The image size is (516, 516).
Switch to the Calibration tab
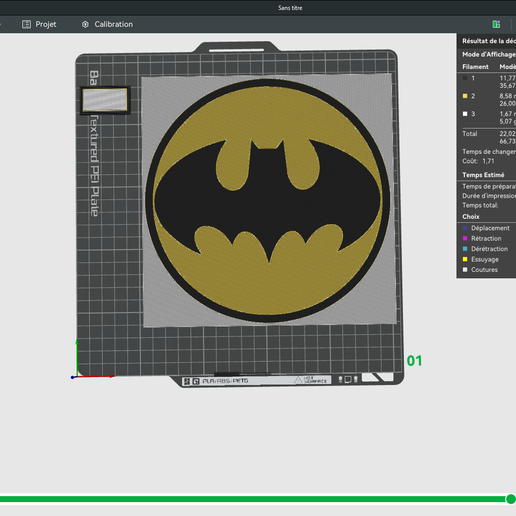coord(107,24)
